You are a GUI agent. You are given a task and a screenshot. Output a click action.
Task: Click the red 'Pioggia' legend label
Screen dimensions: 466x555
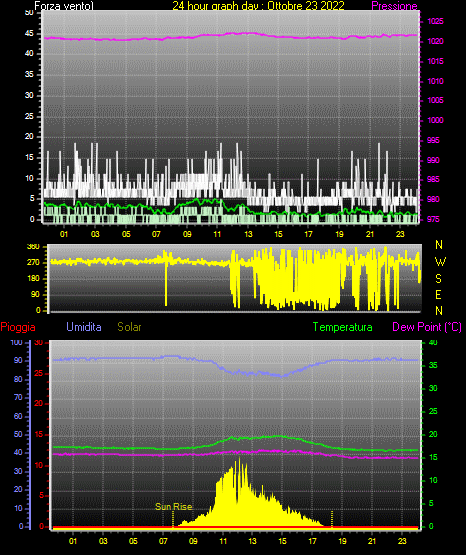pos(18,327)
